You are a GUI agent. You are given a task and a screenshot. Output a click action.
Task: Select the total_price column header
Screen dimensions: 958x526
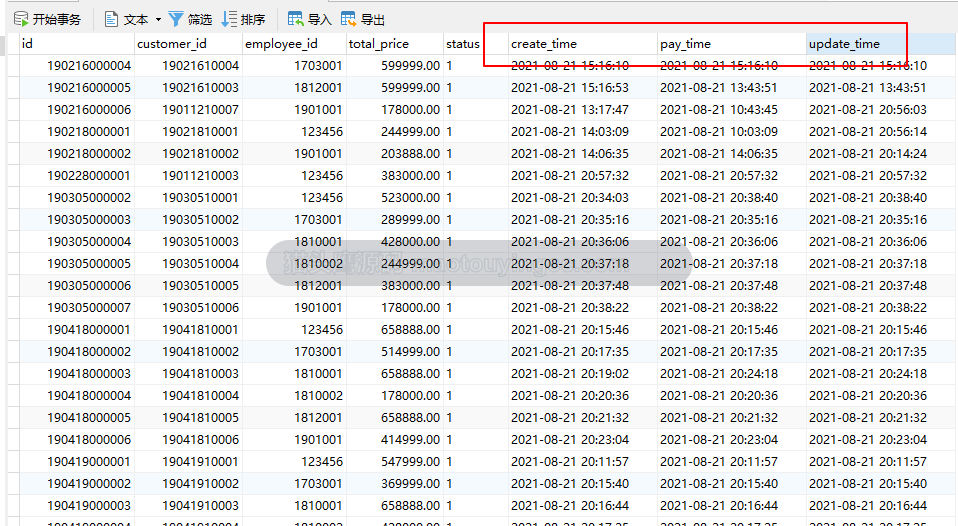click(x=395, y=44)
